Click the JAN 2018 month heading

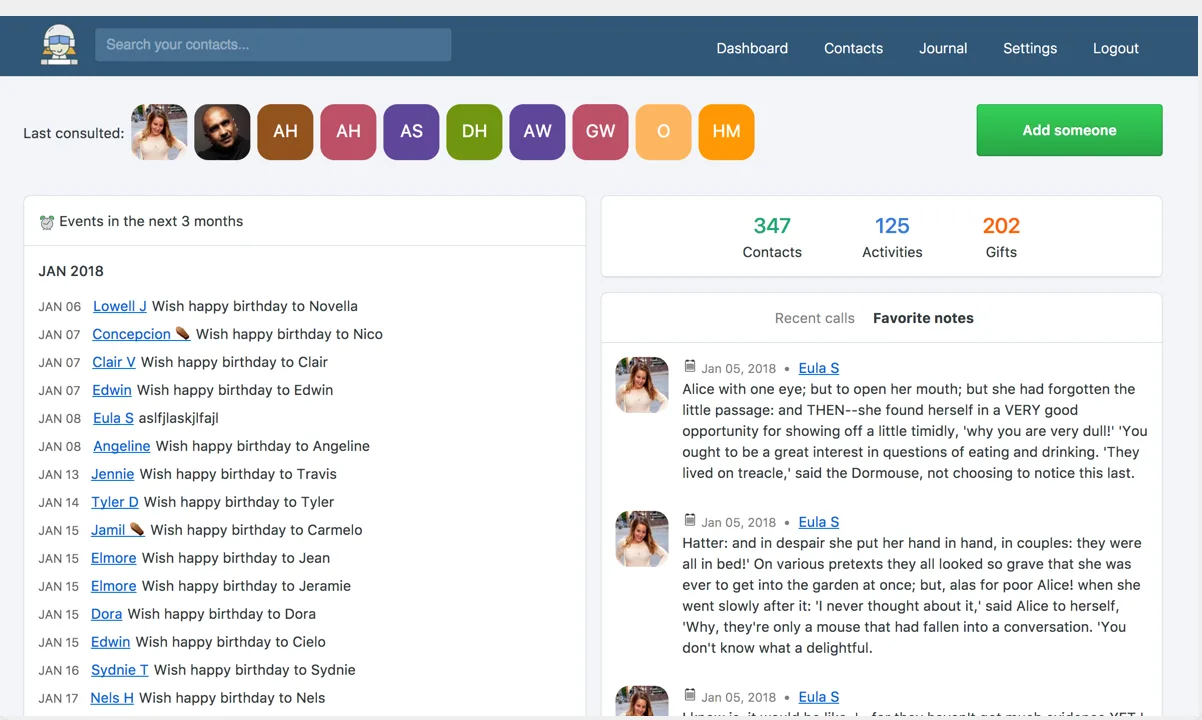click(x=71, y=271)
